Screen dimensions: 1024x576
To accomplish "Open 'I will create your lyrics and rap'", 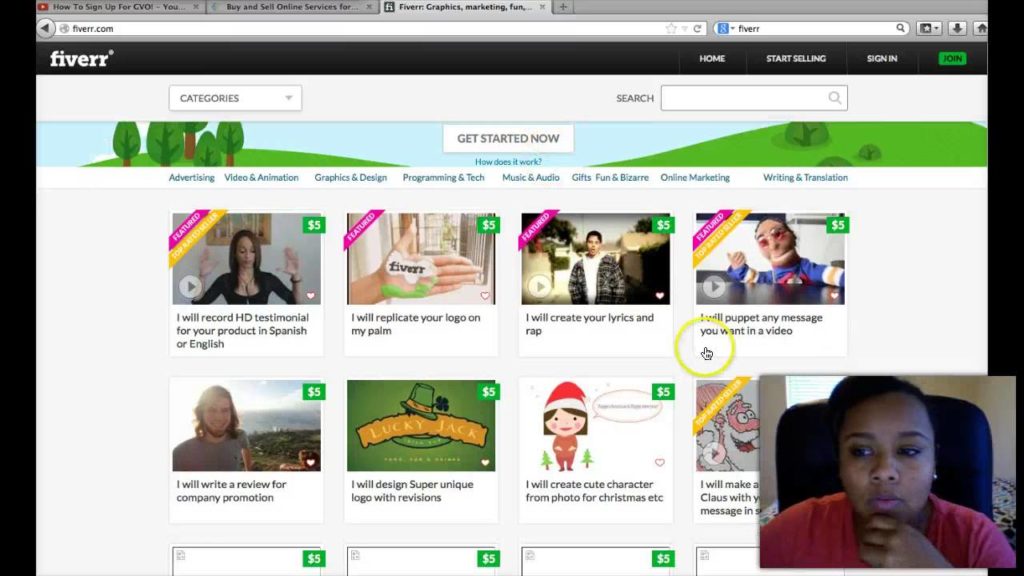I will pos(589,324).
